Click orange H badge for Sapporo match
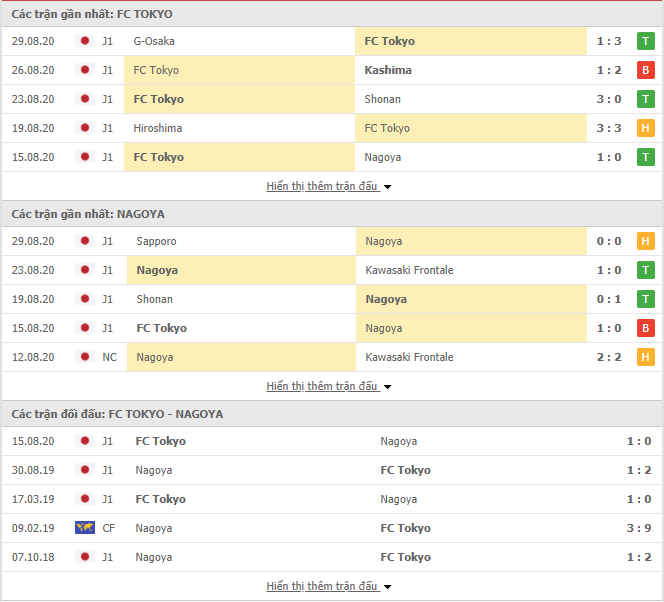The image size is (664, 602). tap(645, 241)
